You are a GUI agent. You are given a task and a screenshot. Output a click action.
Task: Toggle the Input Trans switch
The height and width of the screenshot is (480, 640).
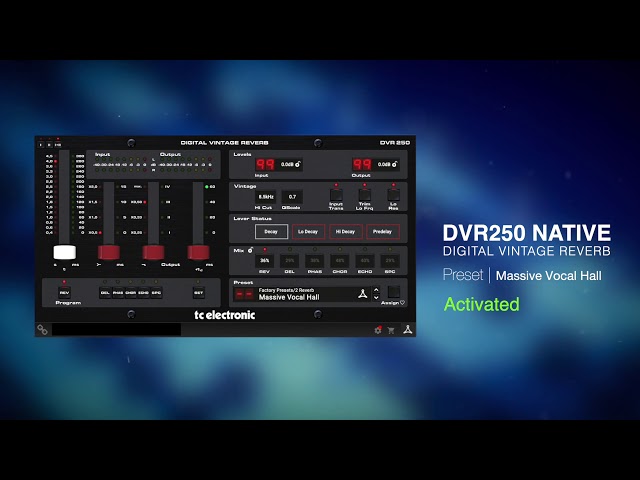click(336, 195)
